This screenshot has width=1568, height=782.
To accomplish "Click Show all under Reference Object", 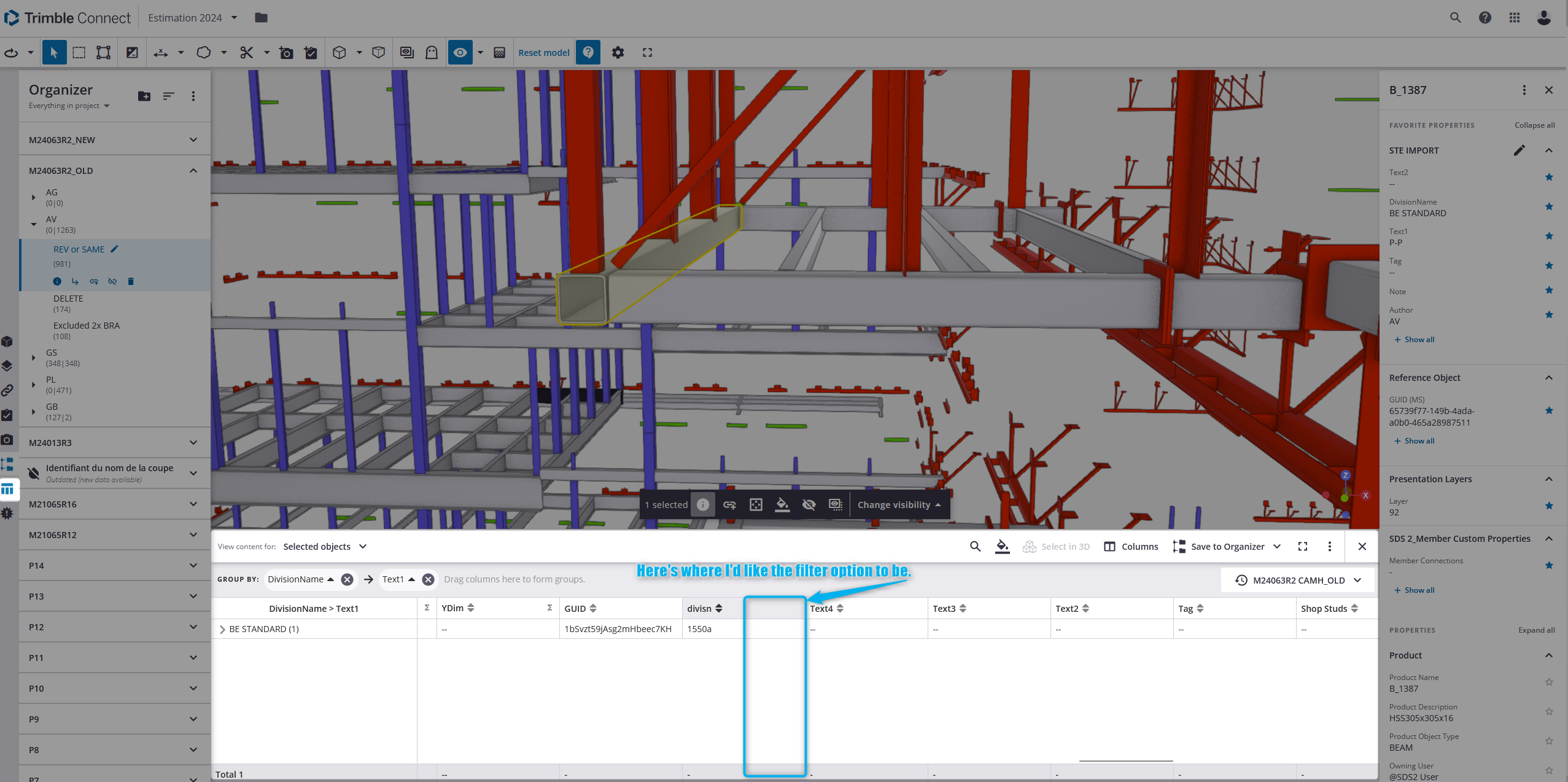I will pyautogui.click(x=1419, y=441).
